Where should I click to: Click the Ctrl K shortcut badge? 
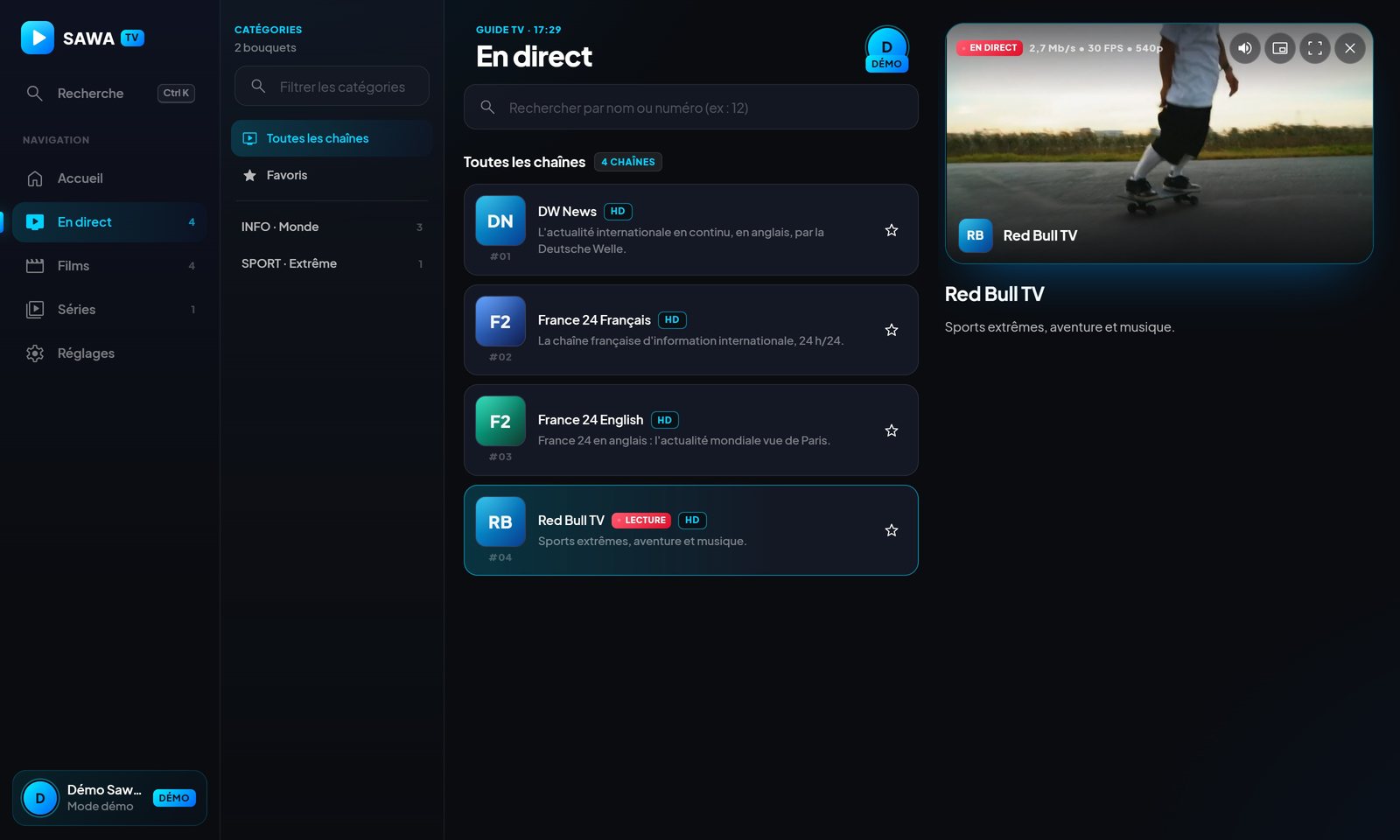tap(176, 93)
